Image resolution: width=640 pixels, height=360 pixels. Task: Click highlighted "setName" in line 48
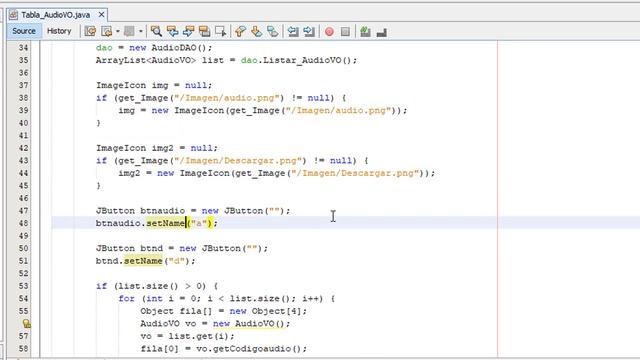pos(166,223)
